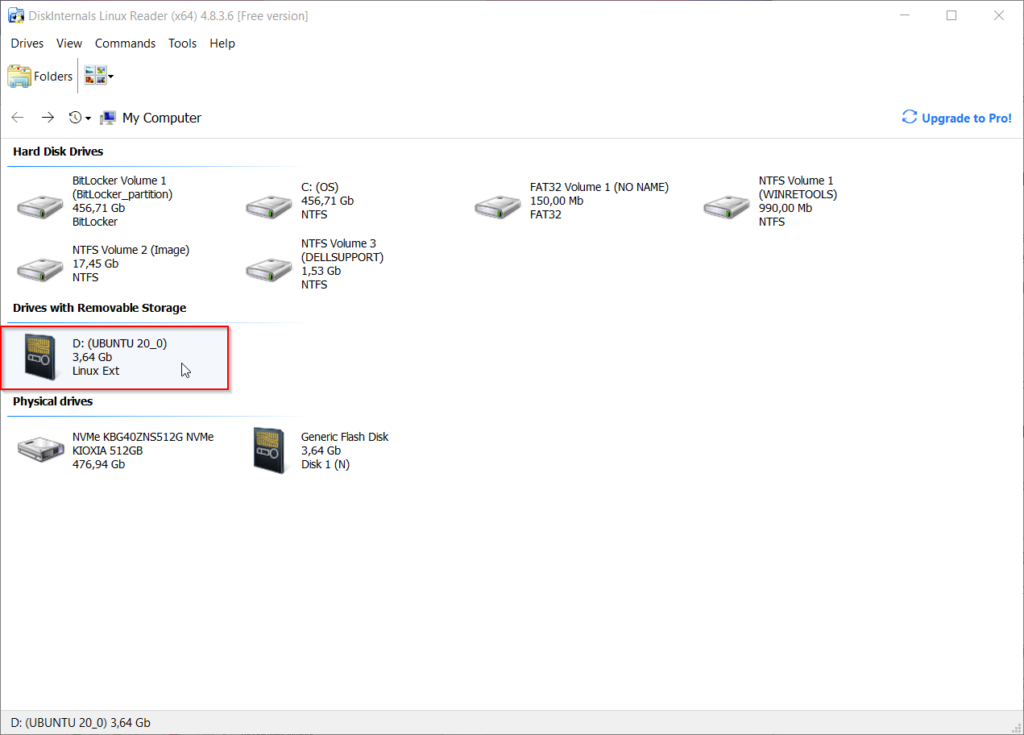Viewport: 1024px width, 735px height.
Task: Open the Help menu
Action: pos(222,43)
